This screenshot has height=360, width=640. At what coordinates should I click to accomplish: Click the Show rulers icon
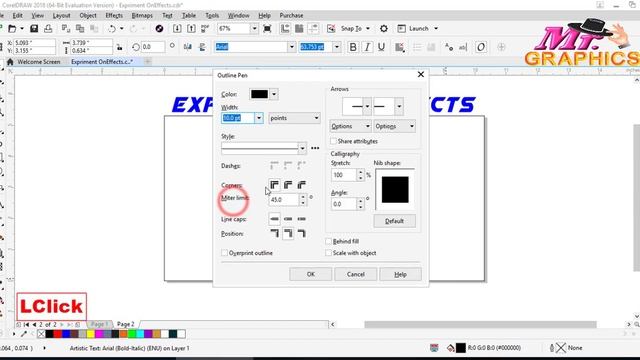tap(285, 29)
